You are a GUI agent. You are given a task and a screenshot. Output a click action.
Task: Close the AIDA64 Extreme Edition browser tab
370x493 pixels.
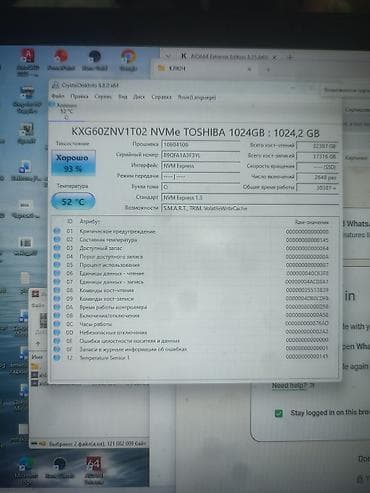click(x=275, y=57)
